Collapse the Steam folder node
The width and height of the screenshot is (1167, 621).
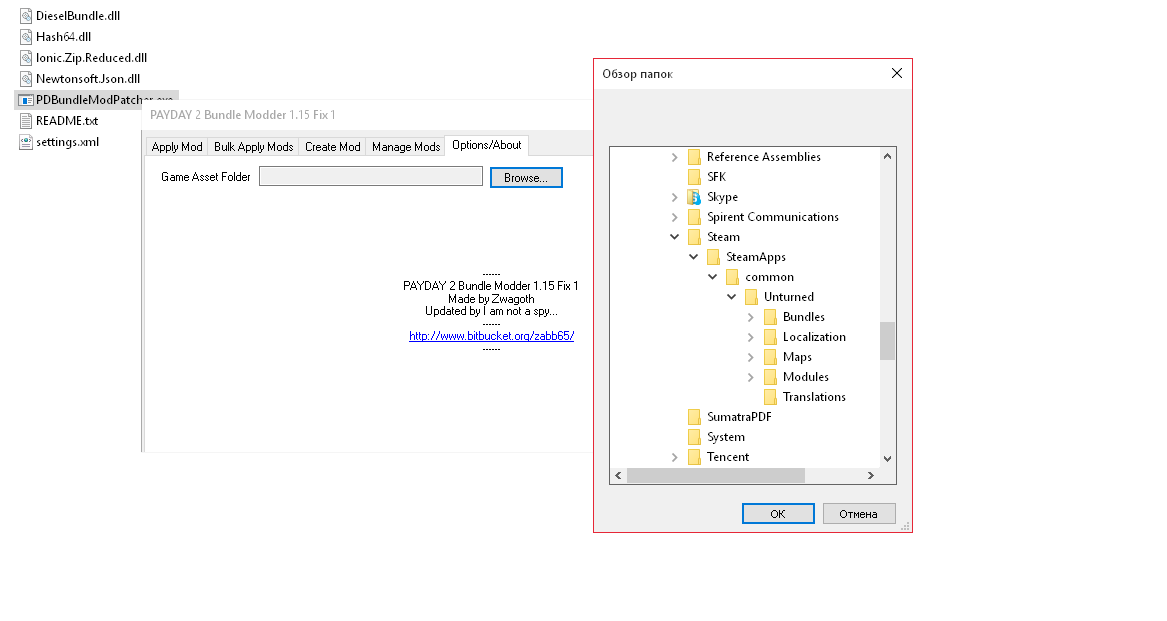tap(674, 237)
